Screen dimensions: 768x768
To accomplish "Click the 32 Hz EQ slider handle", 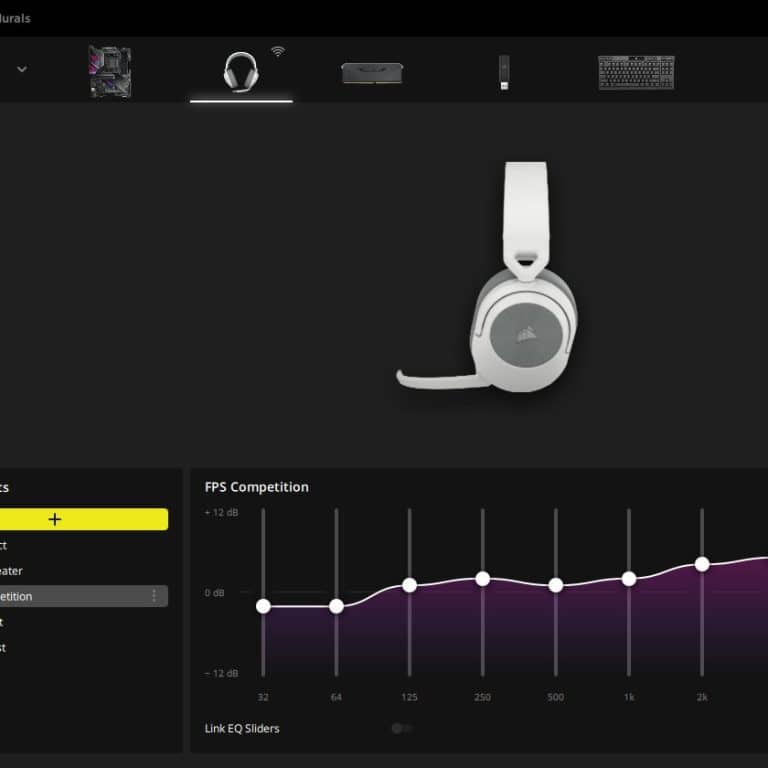I will coord(263,606).
